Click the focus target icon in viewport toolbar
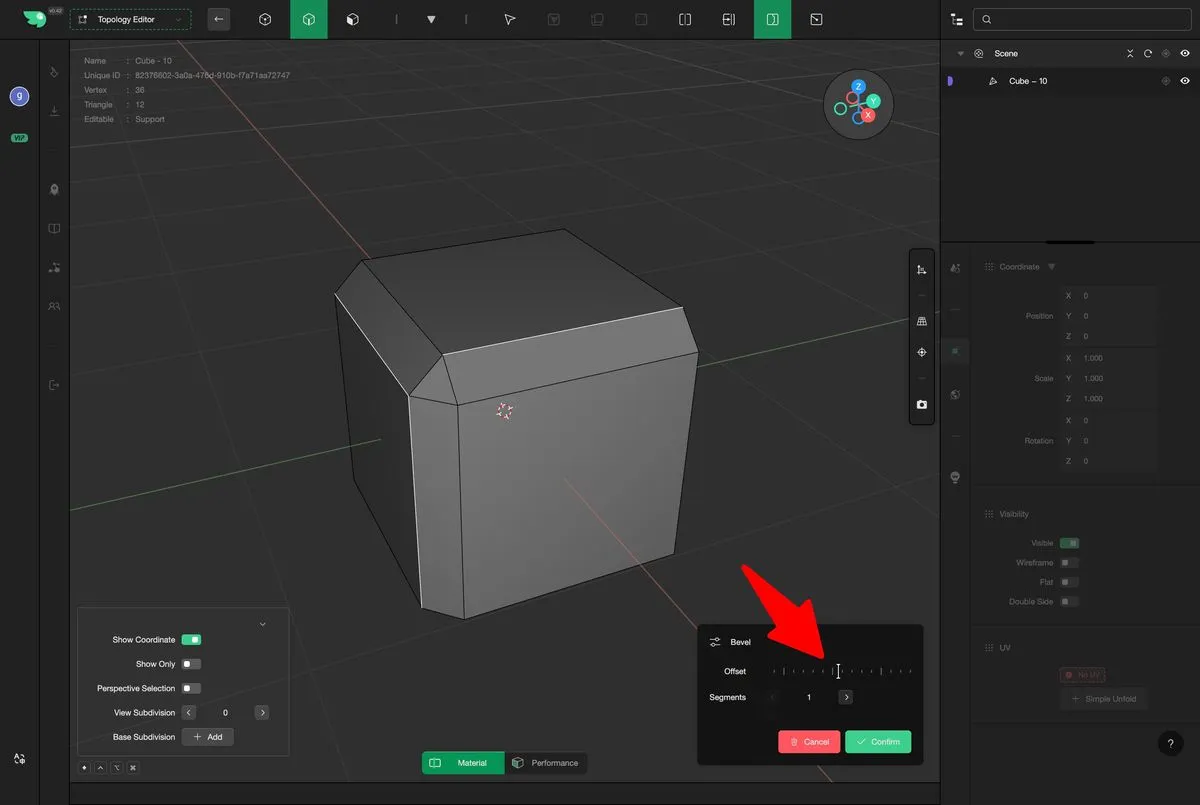Image resolution: width=1200 pixels, height=805 pixels. [x=921, y=352]
